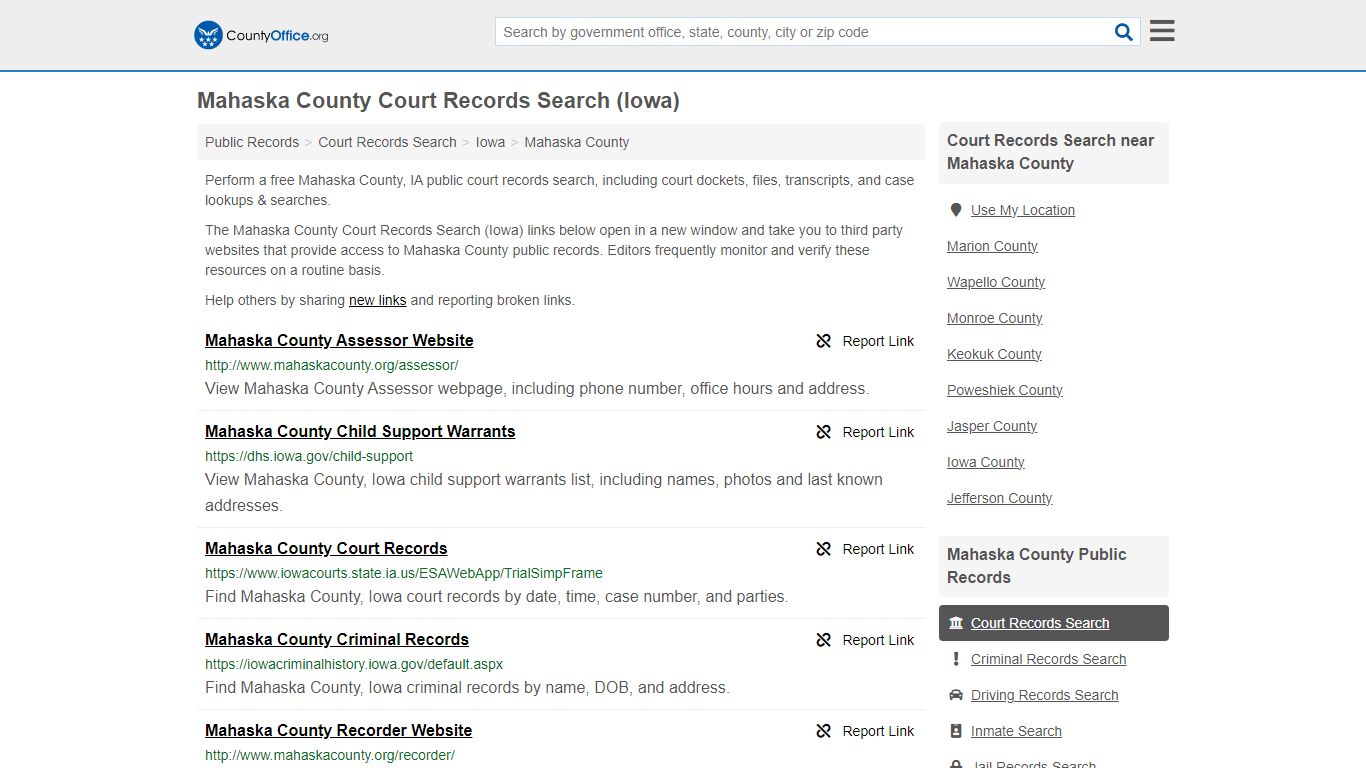1366x768 pixels.
Task: Click the mahaskacounty.org/assessor URL
Action: point(332,365)
